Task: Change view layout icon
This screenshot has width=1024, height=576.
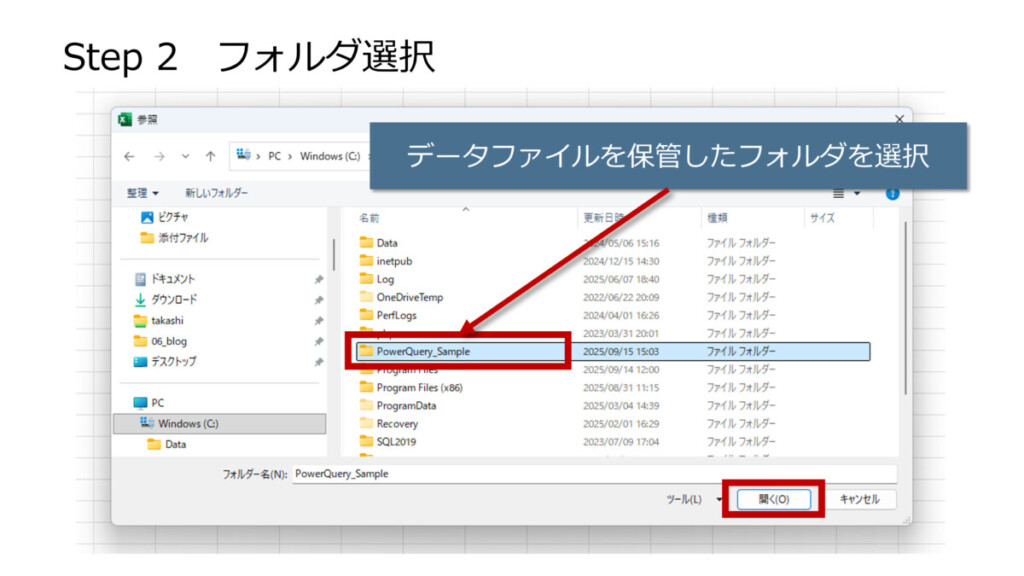Action: point(839,193)
